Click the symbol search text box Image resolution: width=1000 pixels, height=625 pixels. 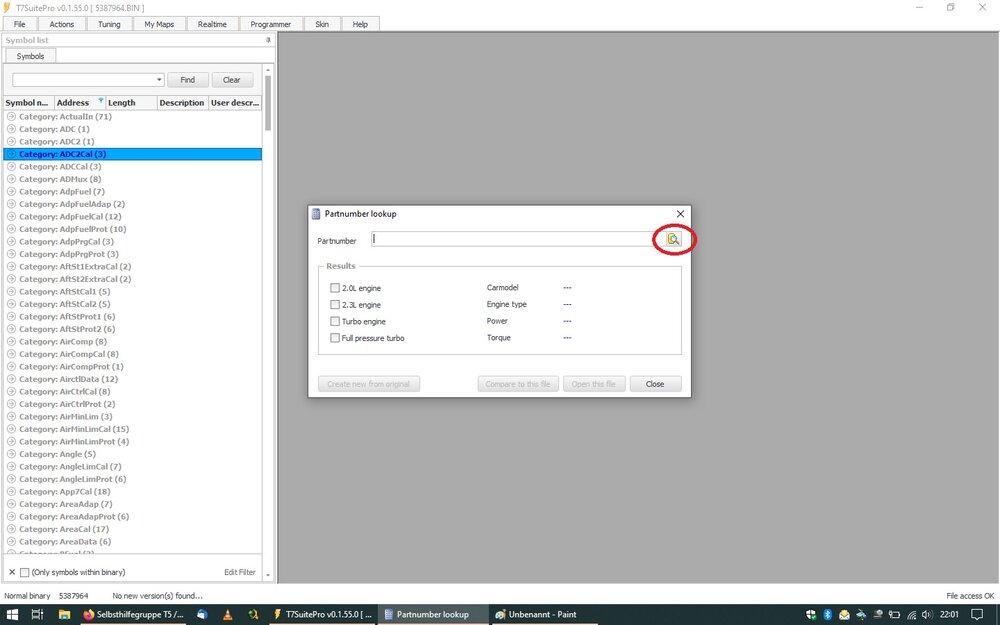click(84, 80)
